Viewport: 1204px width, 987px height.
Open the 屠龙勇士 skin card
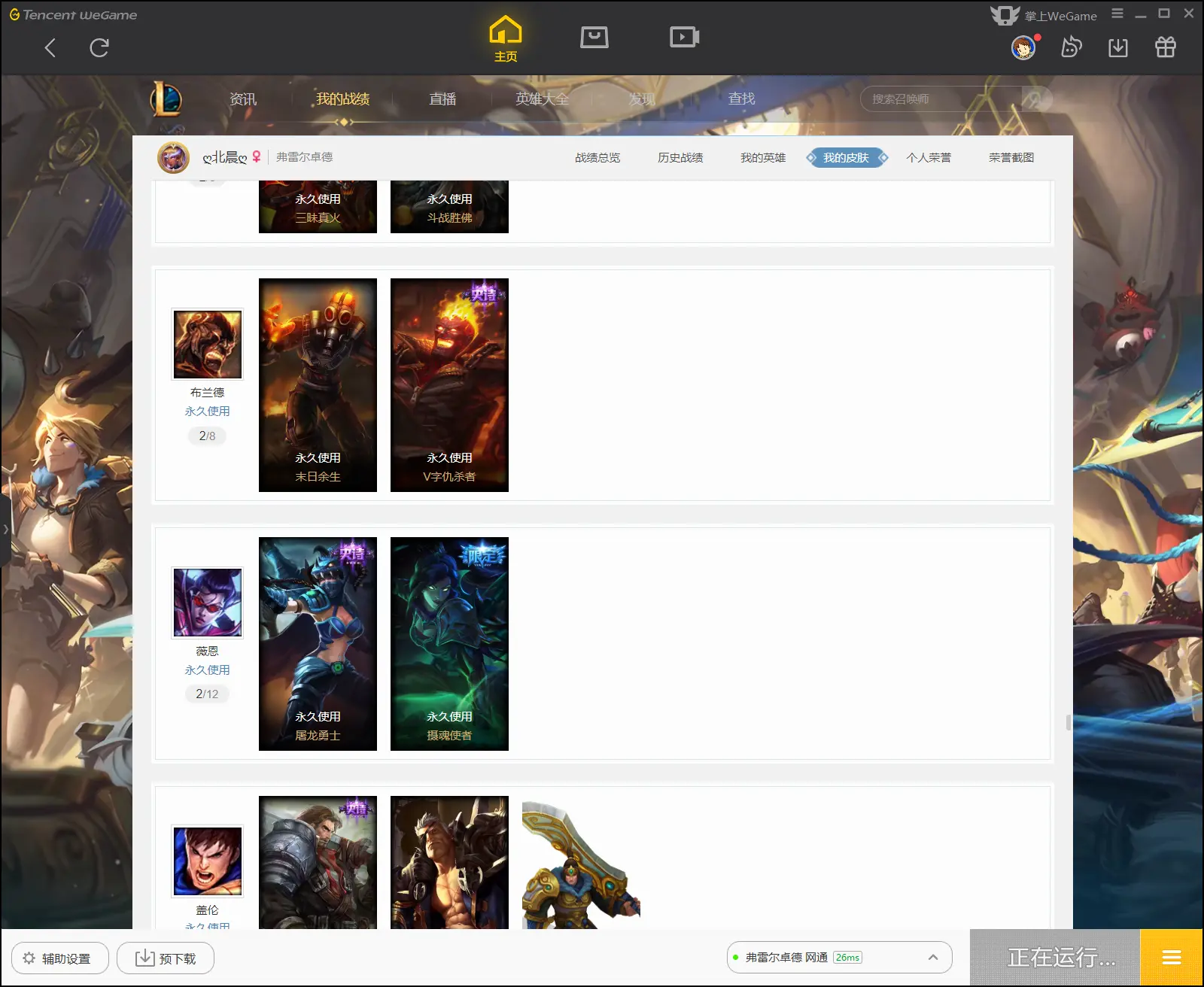pos(318,644)
